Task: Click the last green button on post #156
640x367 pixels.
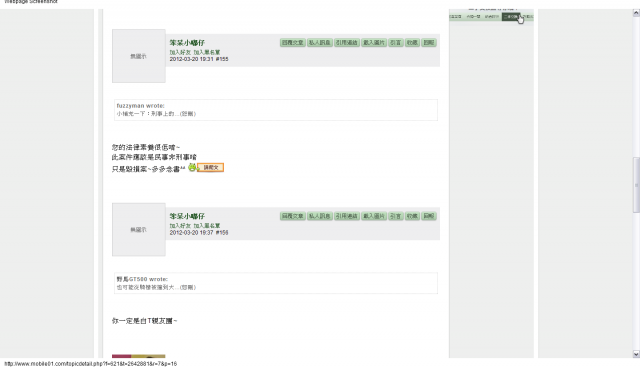Action: pyautogui.click(x=429, y=216)
